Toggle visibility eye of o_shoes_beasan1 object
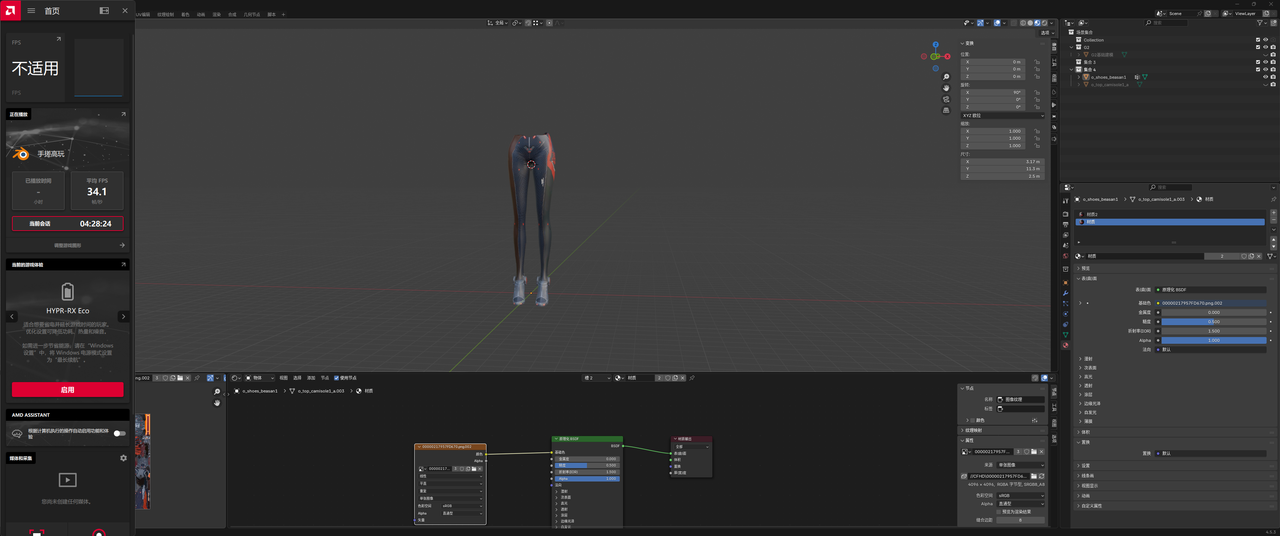Image resolution: width=1280 pixels, height=536 pixels. [x=1266, y=77]
